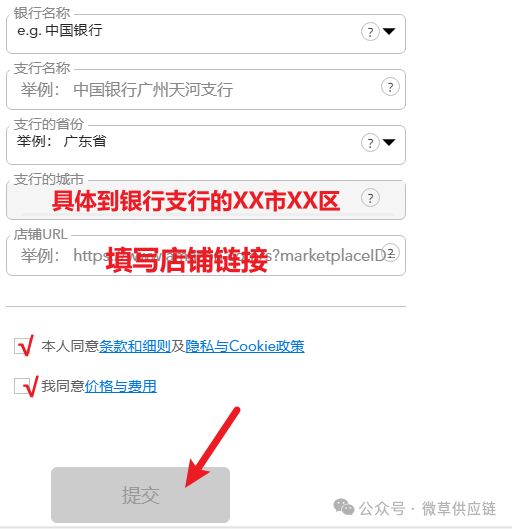This screenshot has width=512, height=529.
Task: Open the 银行名称 dropdown arrow
Action: [389, 31]
